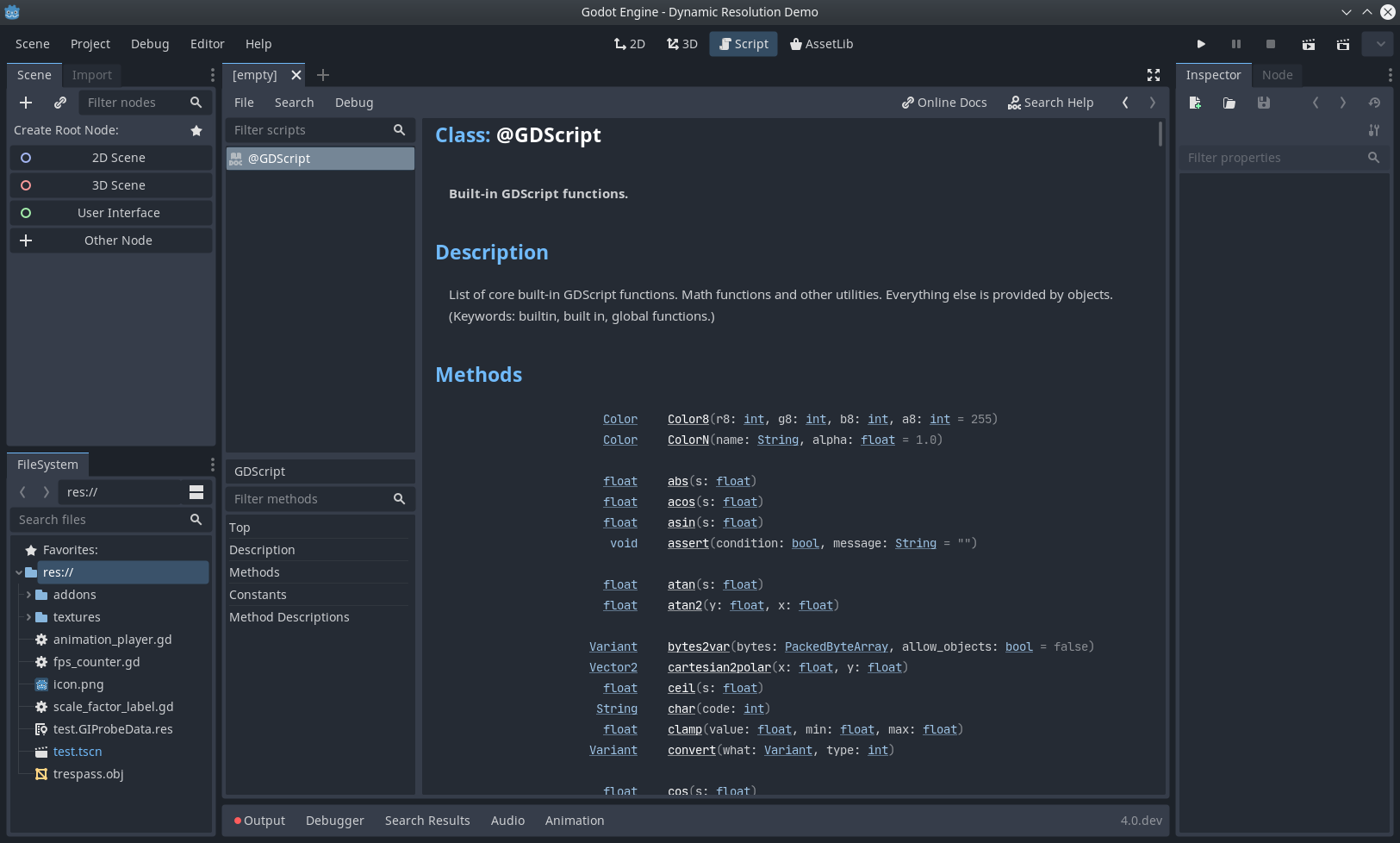The height and width of the screenshot is (843, 1400).
Task: Close the [empty] scene tab
Action: pyautogui.click(x=296, y=75)
